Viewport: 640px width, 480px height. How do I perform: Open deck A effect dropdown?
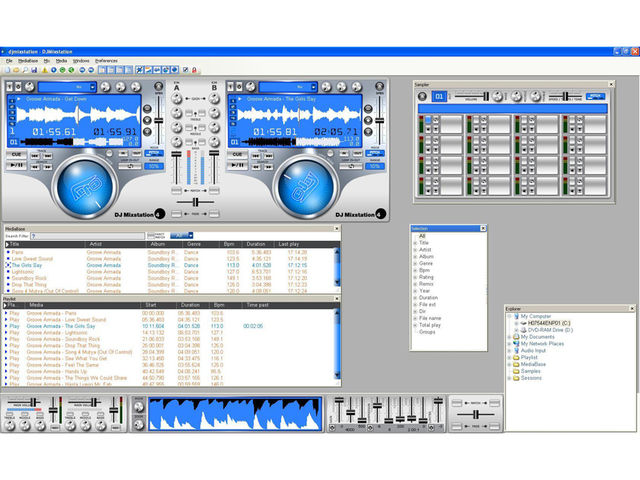pos(93,87)
